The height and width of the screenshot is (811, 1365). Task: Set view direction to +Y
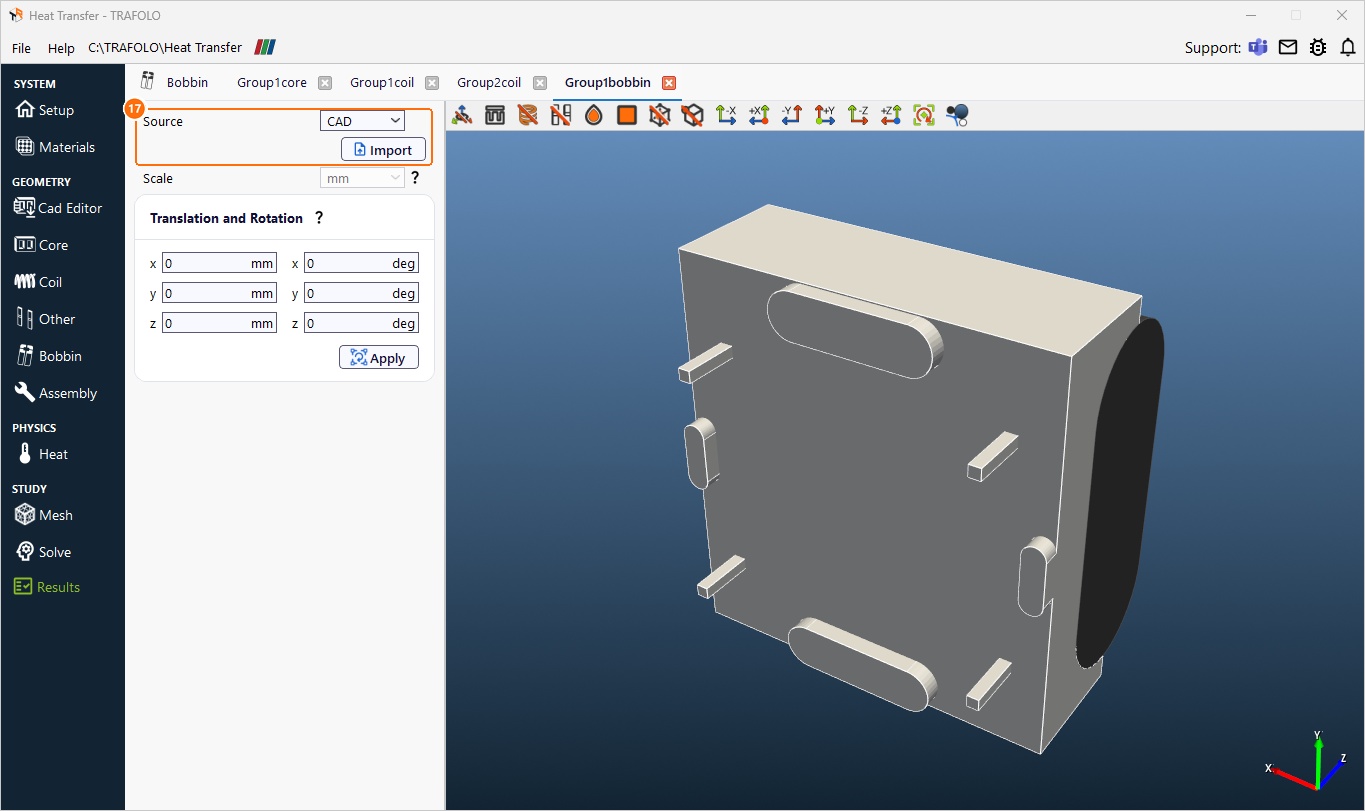pyautogui.click(x=825, y=115)
